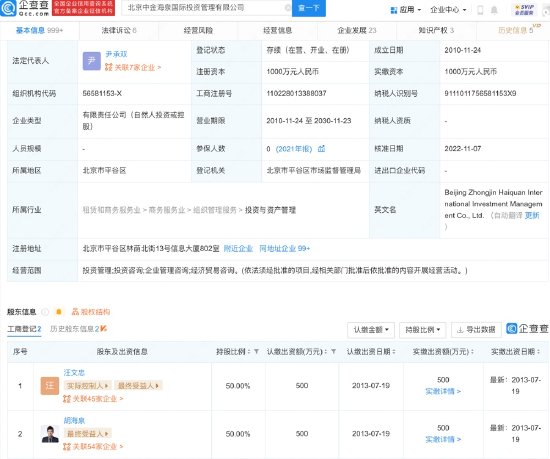Open 股权结构 chart link
This screenshot has height=459, width=550.
pos(91,312)
